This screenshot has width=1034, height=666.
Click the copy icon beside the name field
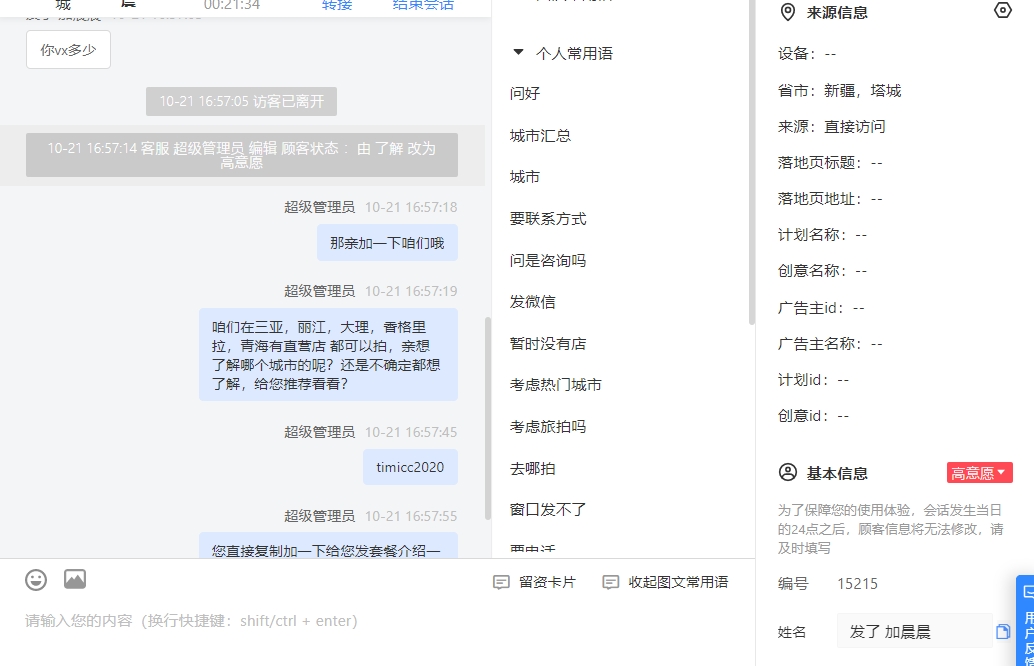(1003, 632)
